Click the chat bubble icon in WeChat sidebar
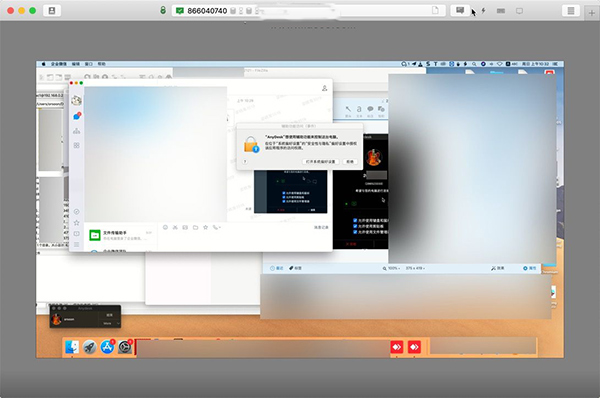 (77, 116)
